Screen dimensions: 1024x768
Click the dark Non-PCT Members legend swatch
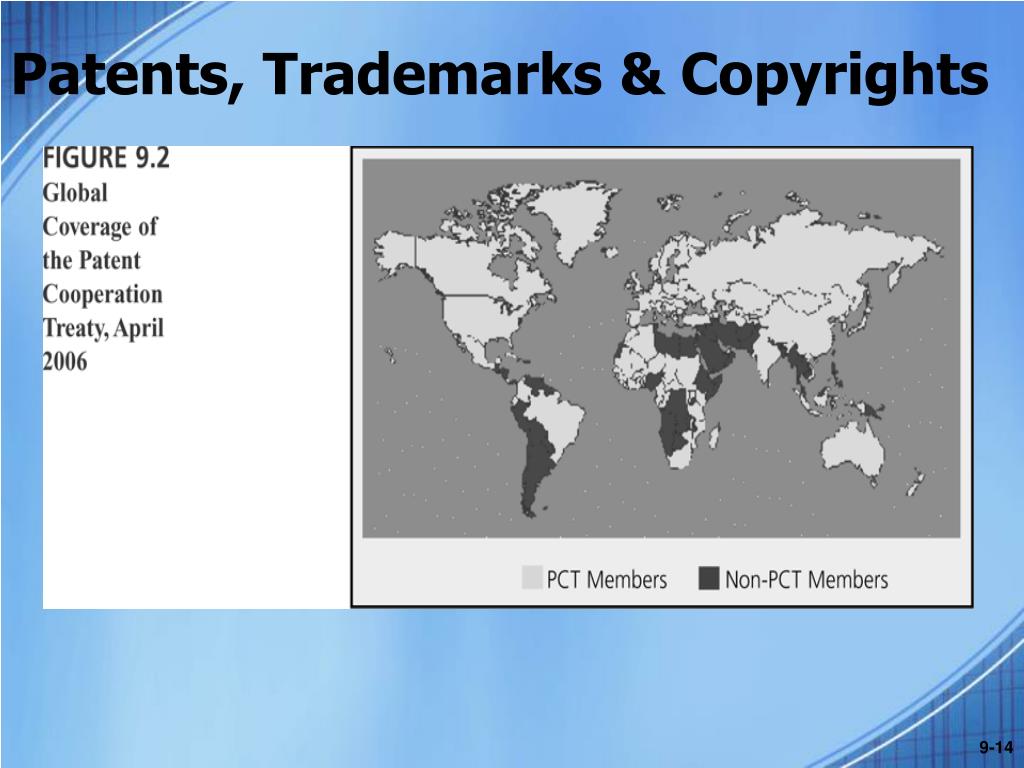(709, 579)
